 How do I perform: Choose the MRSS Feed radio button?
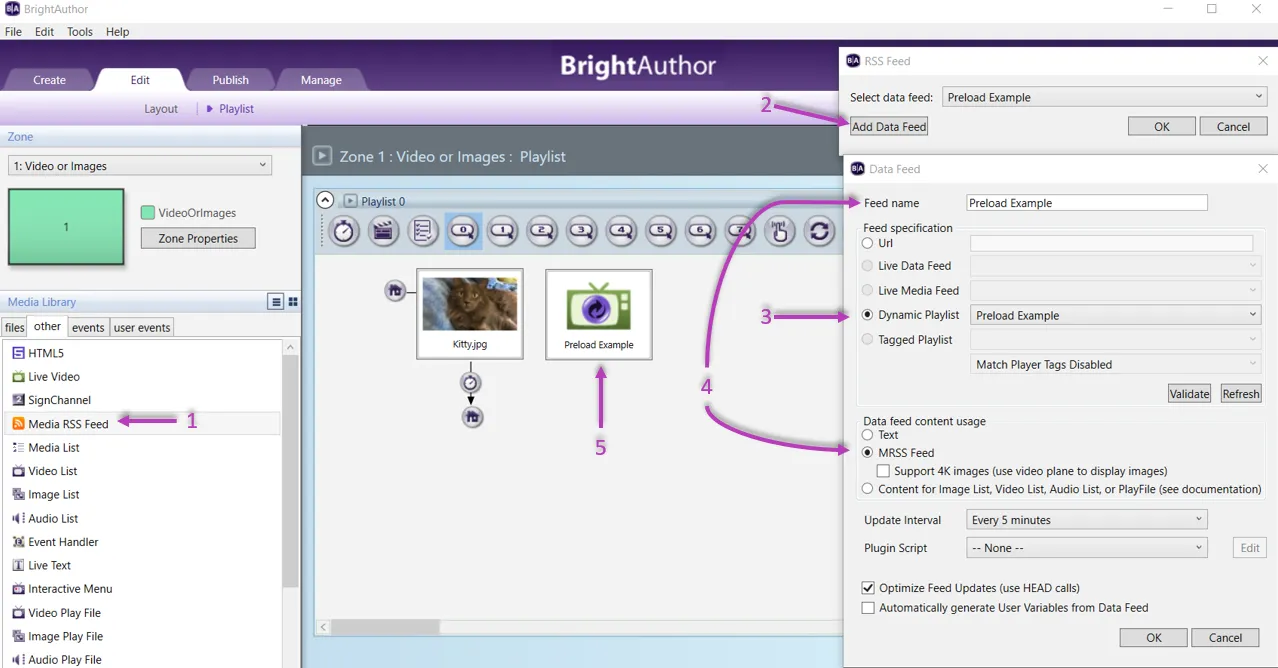point(868,453)
